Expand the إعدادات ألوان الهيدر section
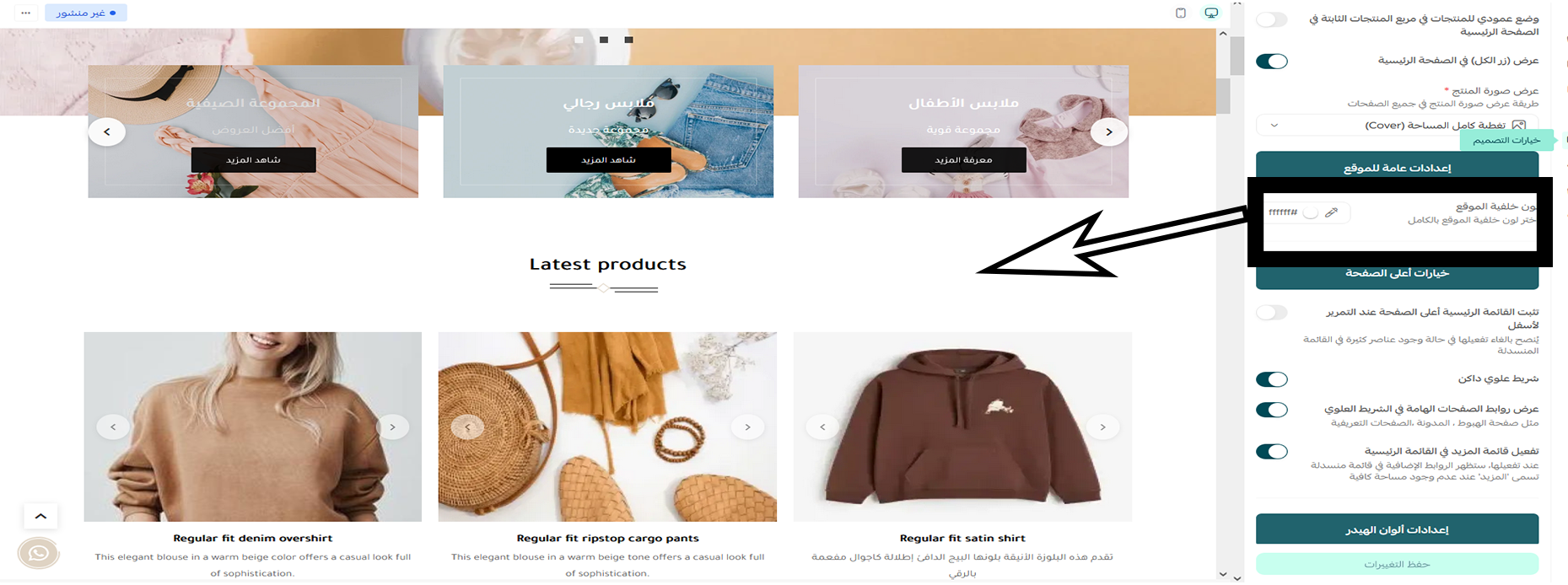This screenshot has height=585, width=1568. pos(1397,529)
